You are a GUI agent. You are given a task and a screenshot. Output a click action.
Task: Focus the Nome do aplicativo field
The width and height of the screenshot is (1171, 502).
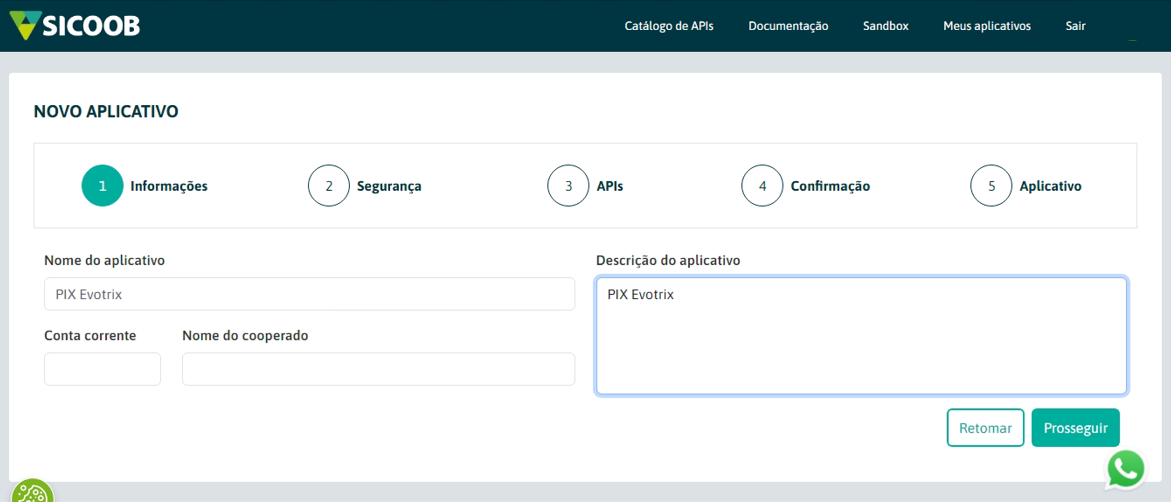[309, 294]
